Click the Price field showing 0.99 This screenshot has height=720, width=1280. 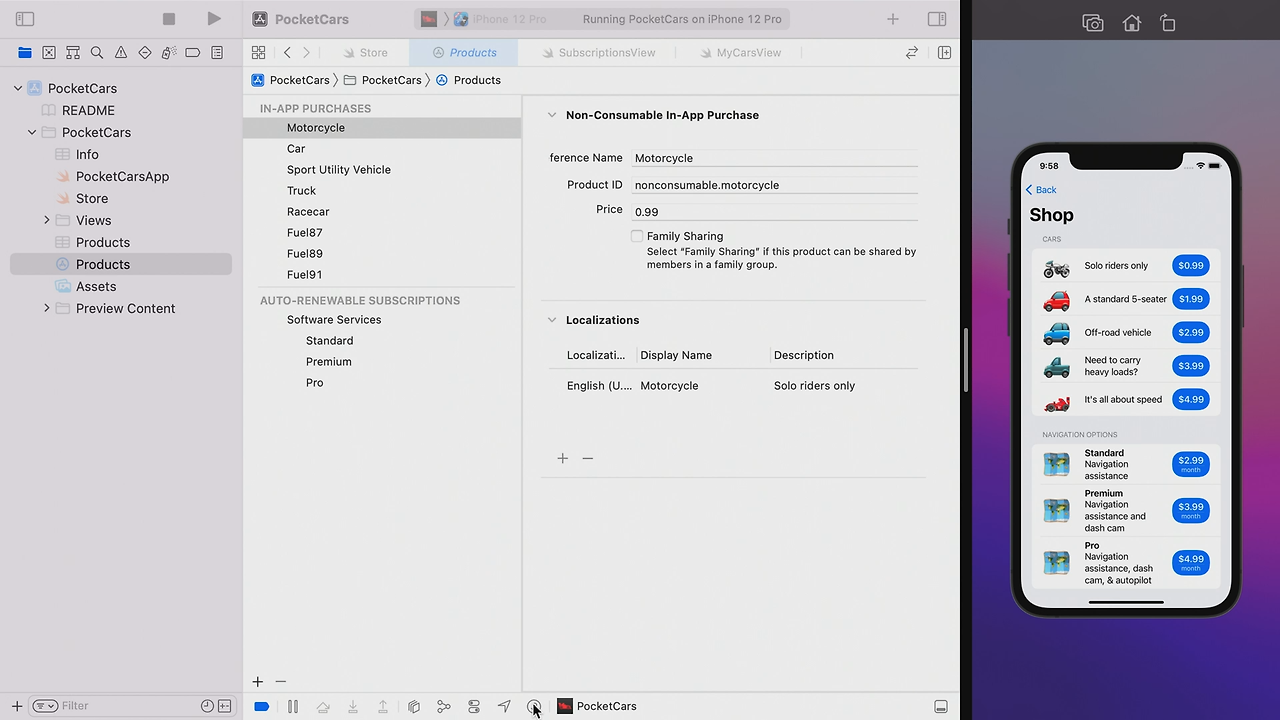775,212
